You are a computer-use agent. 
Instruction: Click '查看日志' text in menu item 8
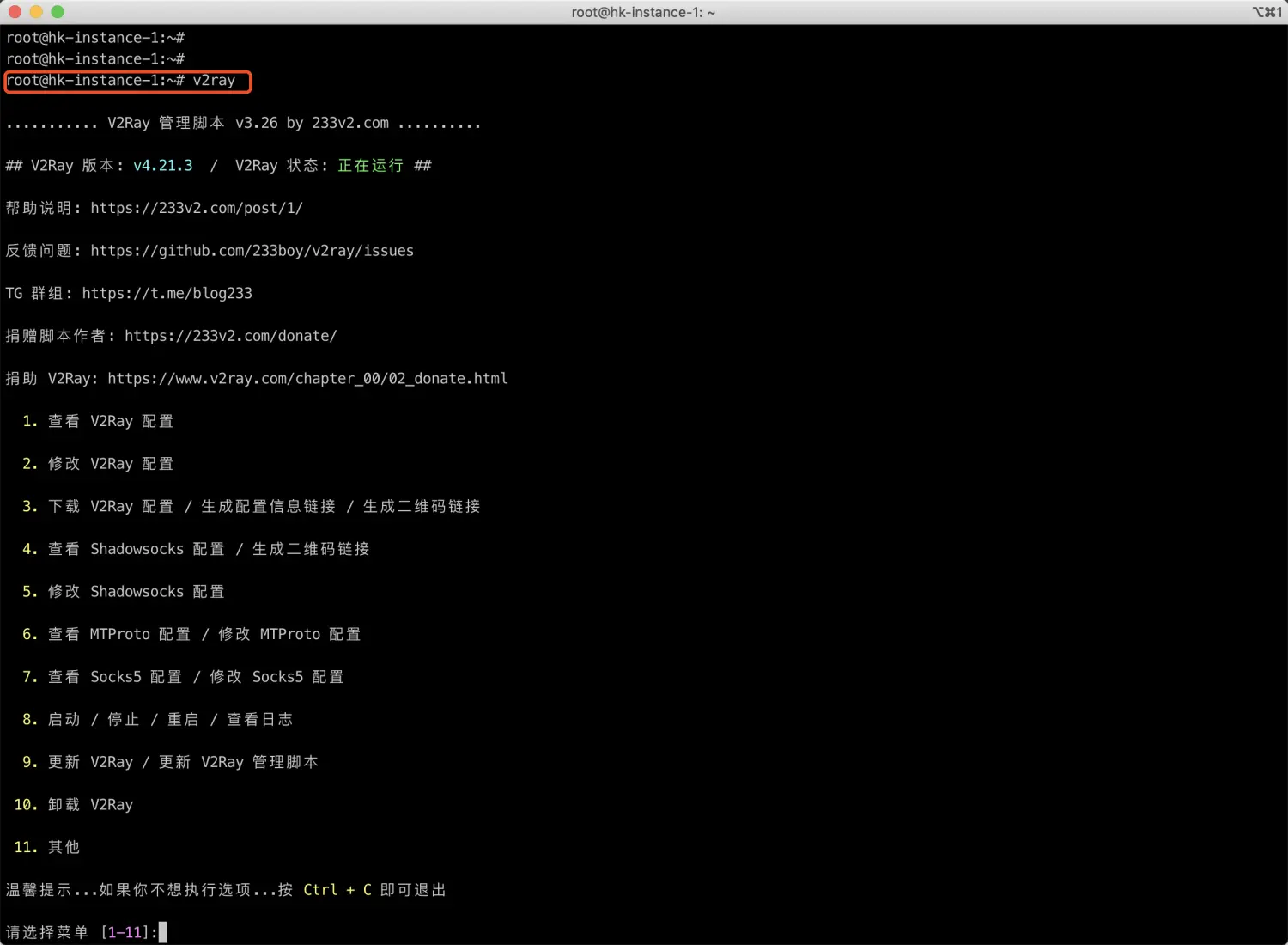(x=259, y=720)
